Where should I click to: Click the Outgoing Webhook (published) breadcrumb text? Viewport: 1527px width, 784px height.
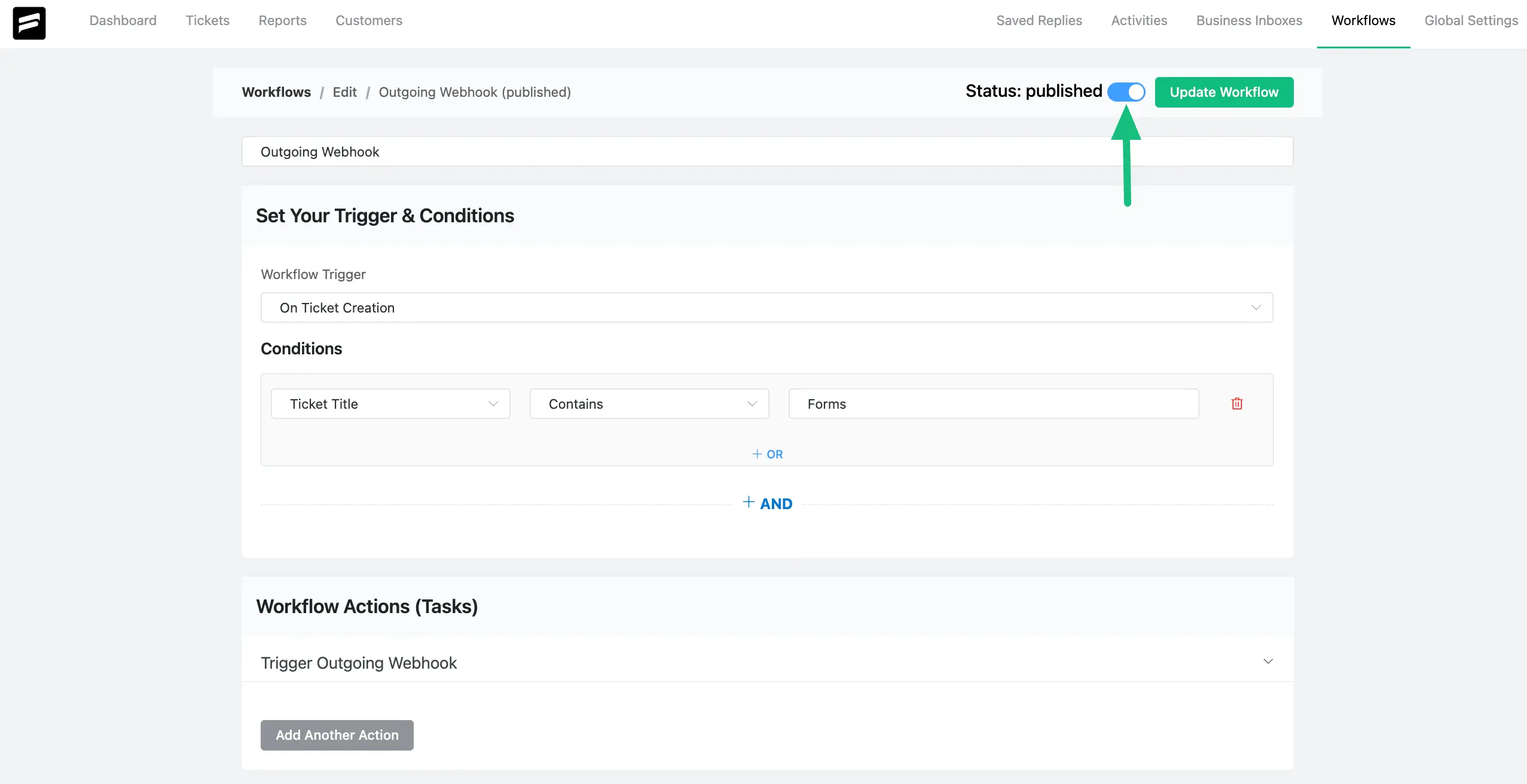tap(475, 92)
